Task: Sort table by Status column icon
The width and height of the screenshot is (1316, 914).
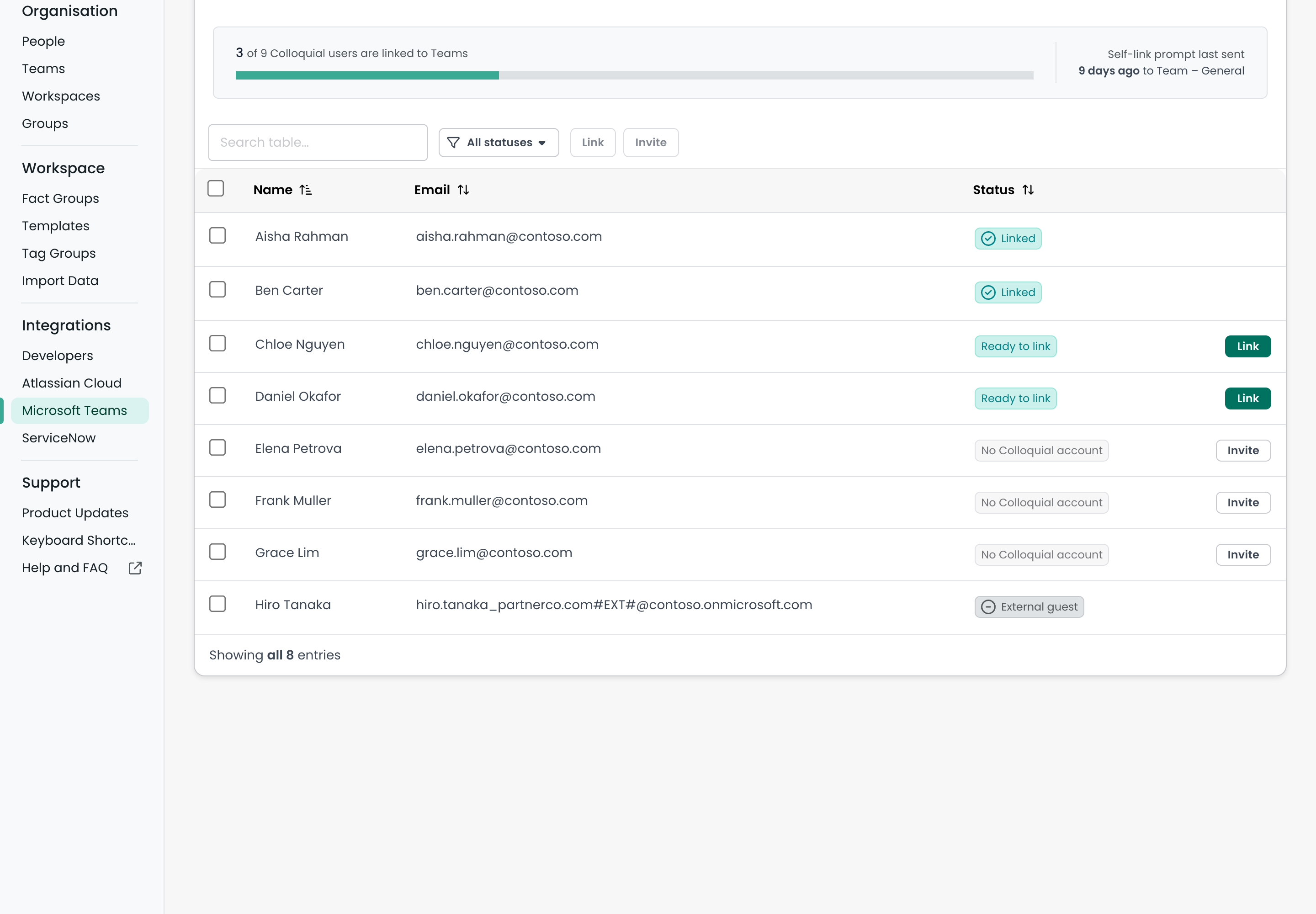Action: (1028, 190)
